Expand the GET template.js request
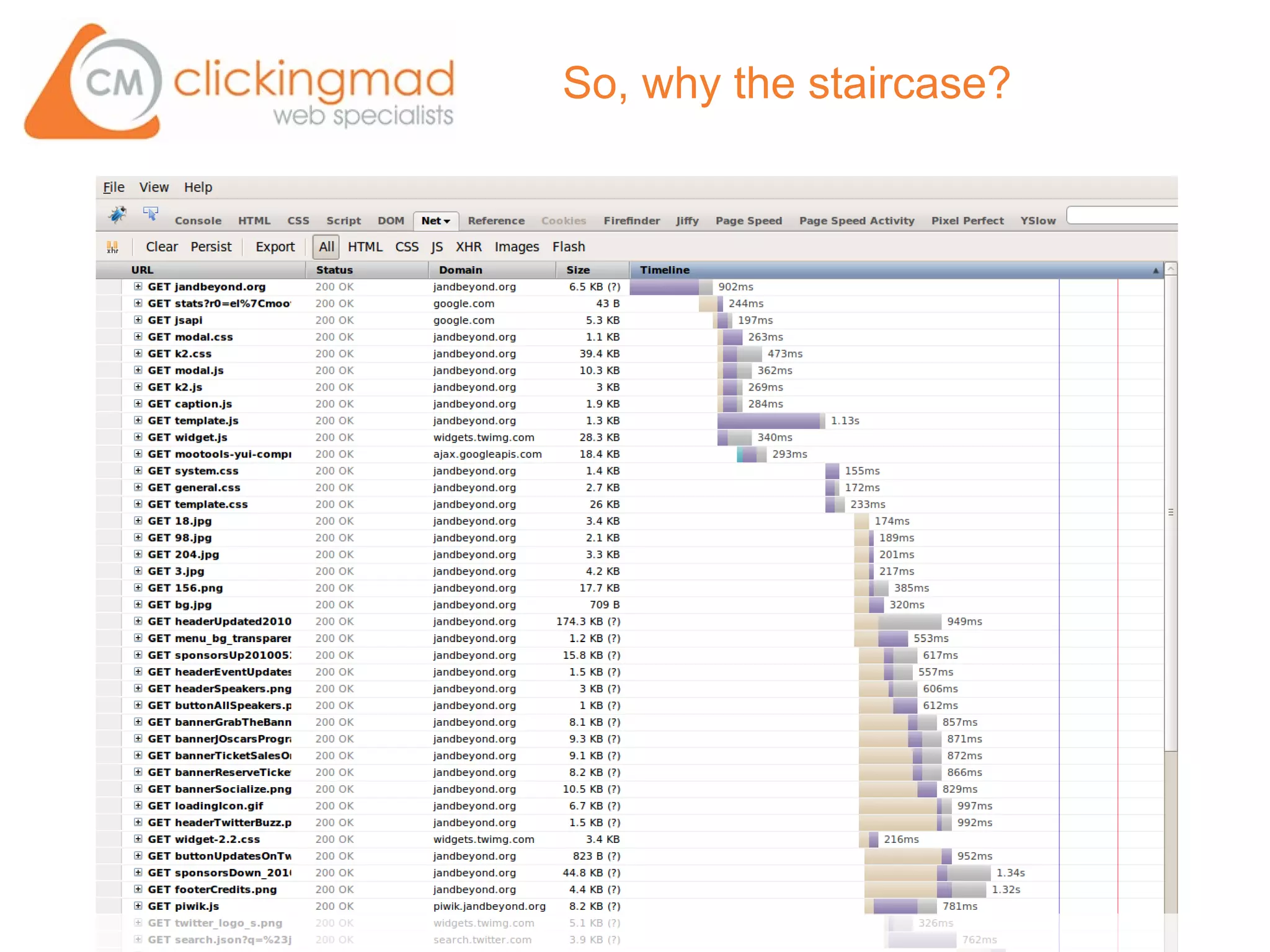Screen dimensions: 1270x952 tap(138, 420)
